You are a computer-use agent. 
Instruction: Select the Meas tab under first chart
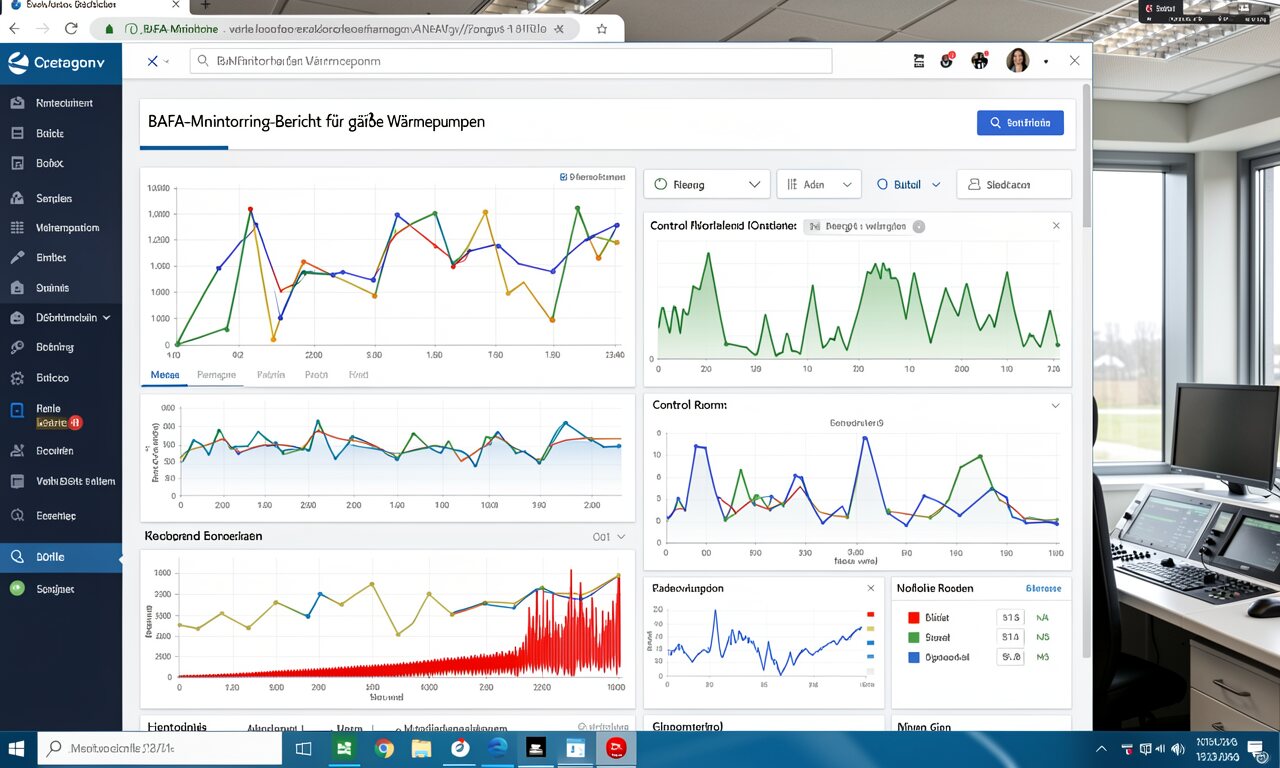pos(164,375)
